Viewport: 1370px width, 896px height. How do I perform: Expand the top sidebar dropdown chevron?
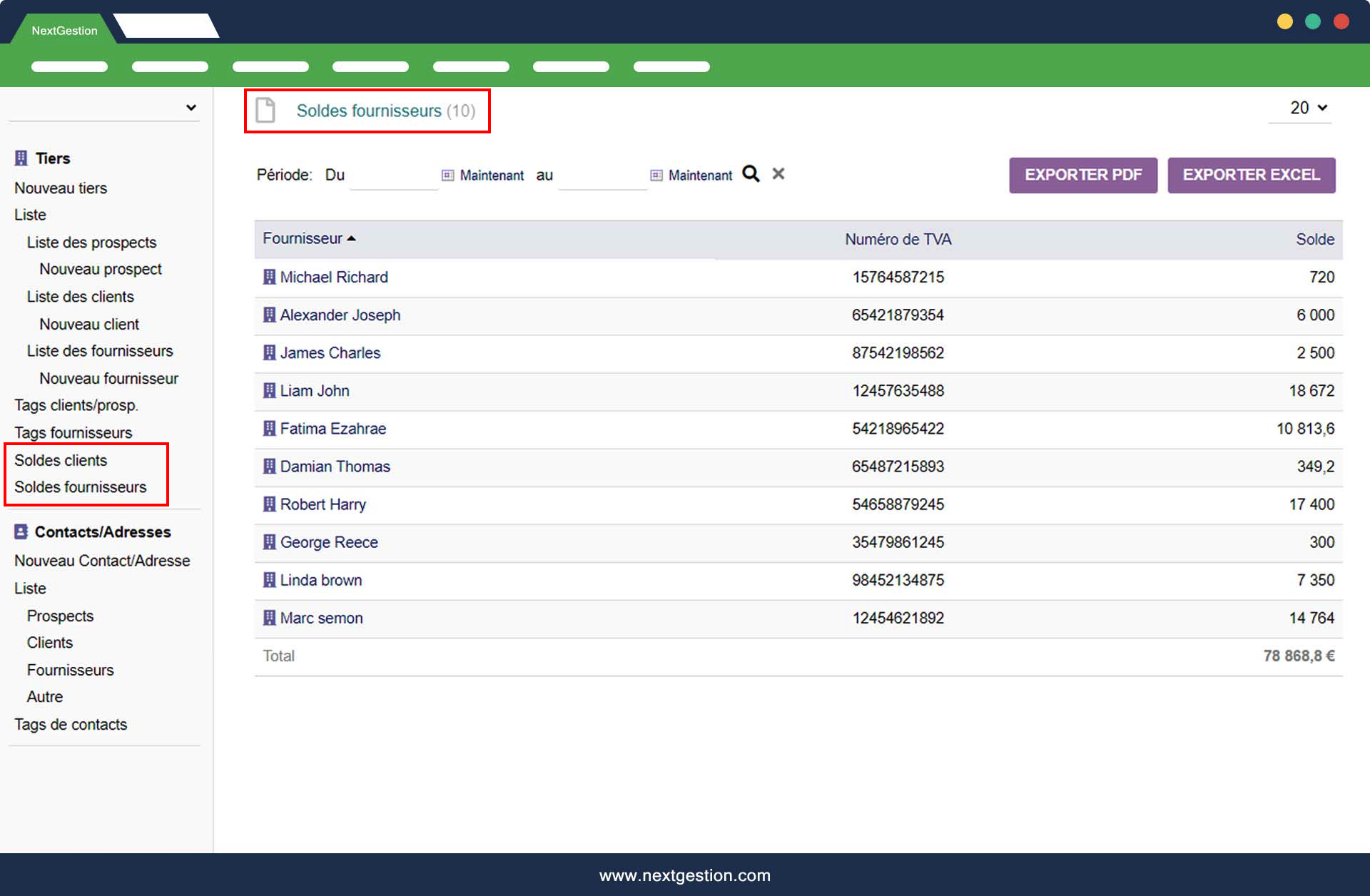click(191, 108)
